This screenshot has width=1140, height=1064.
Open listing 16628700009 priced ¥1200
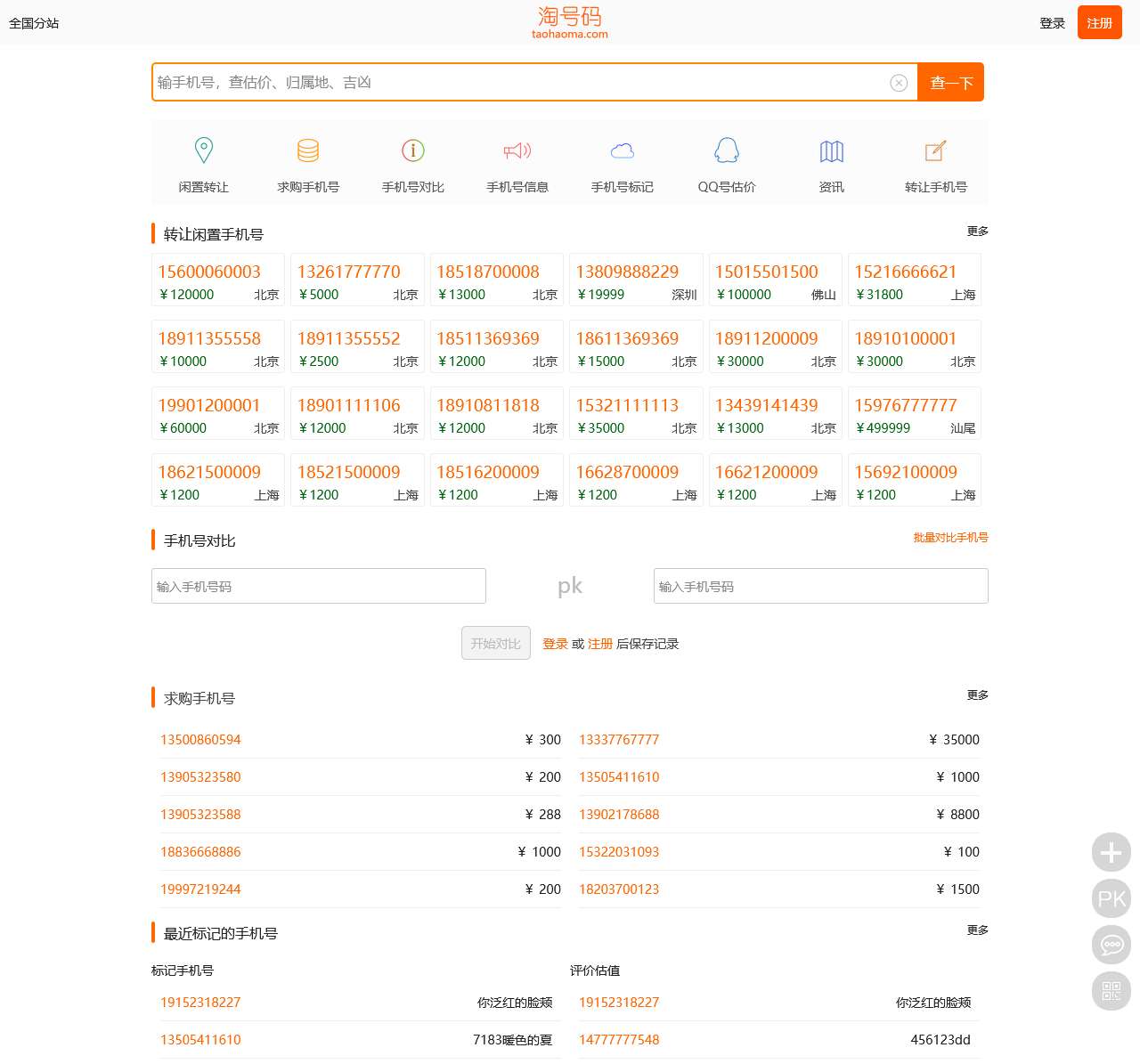(636, 481)
